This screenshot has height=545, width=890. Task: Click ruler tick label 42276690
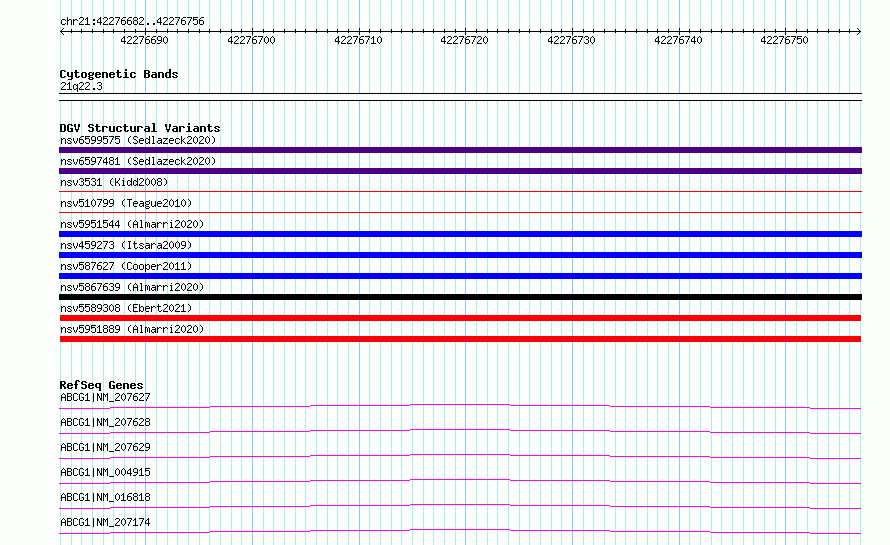144,40
